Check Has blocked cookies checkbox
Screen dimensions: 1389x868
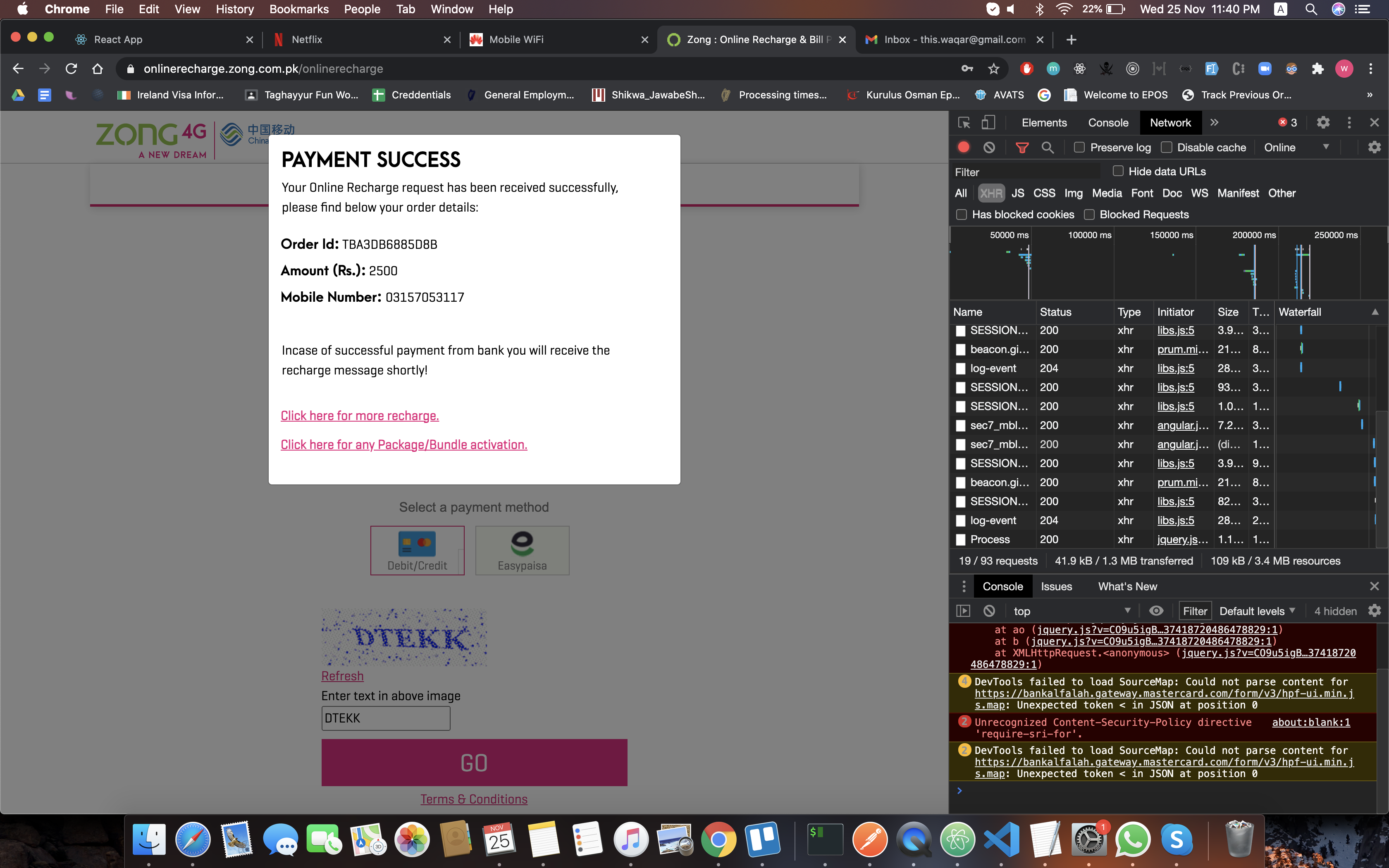coord(962,215)
